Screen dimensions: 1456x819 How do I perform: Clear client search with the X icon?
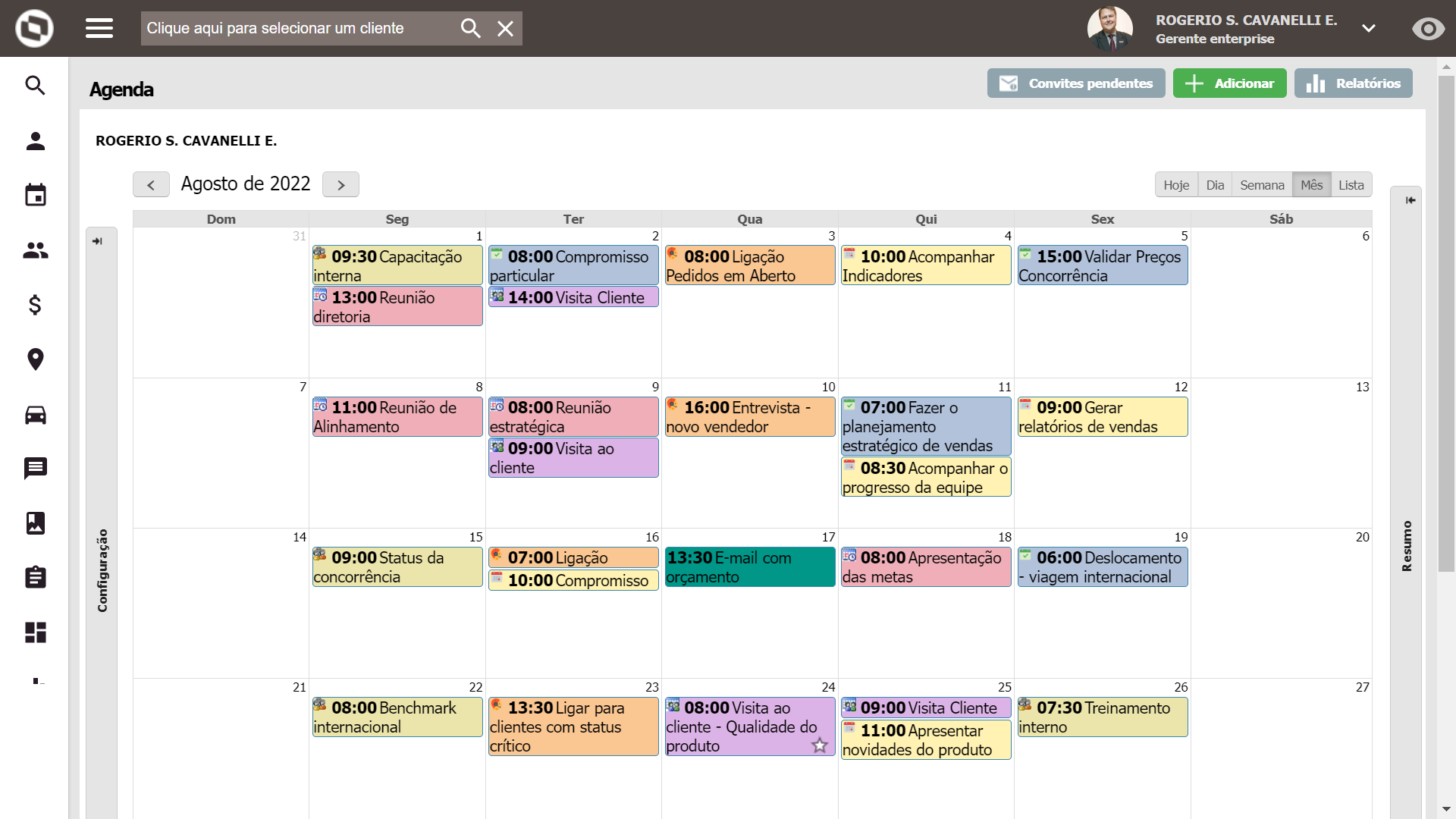click(505, 29)
